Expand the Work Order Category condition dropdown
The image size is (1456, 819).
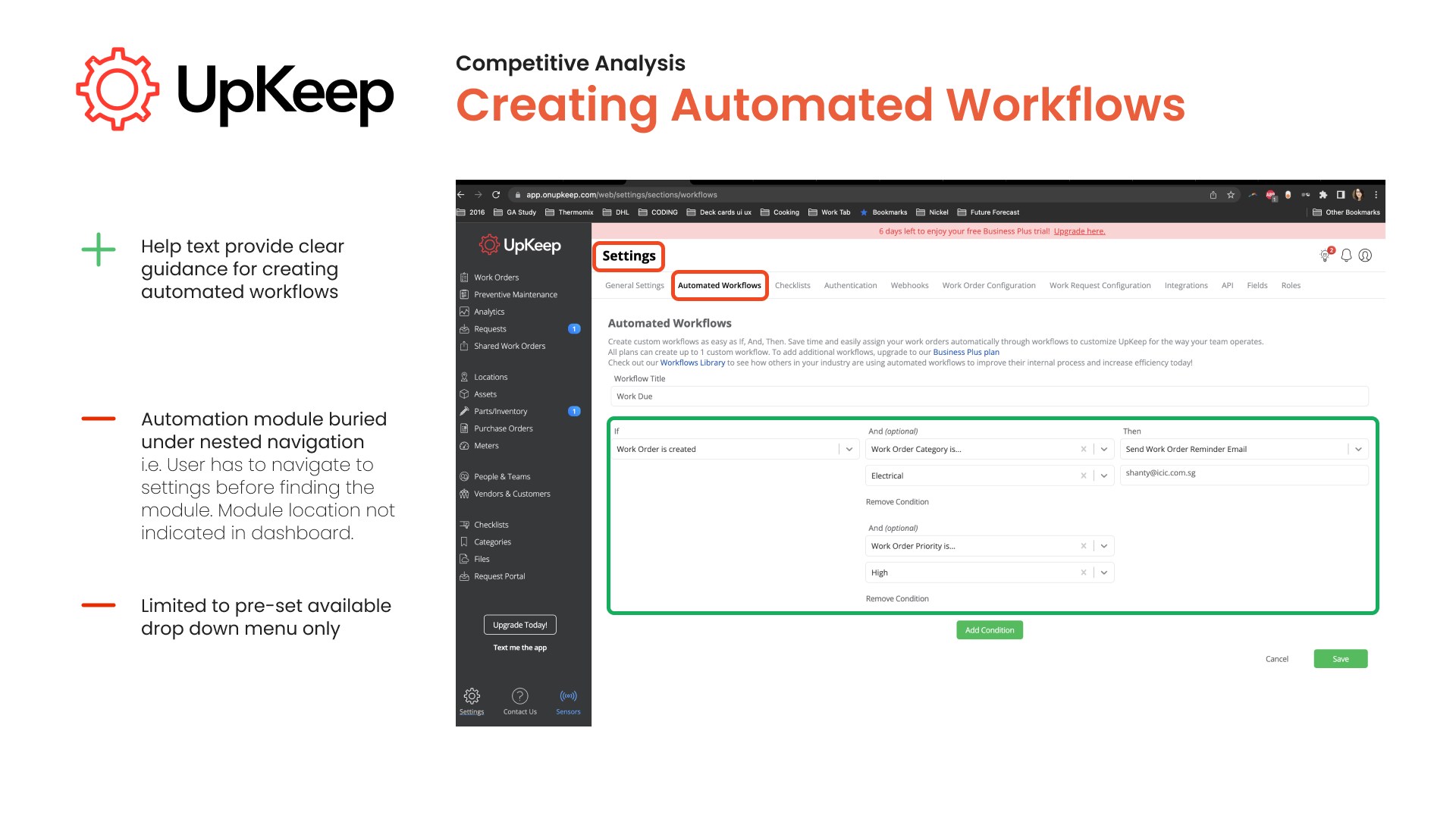click(1104, 450)
